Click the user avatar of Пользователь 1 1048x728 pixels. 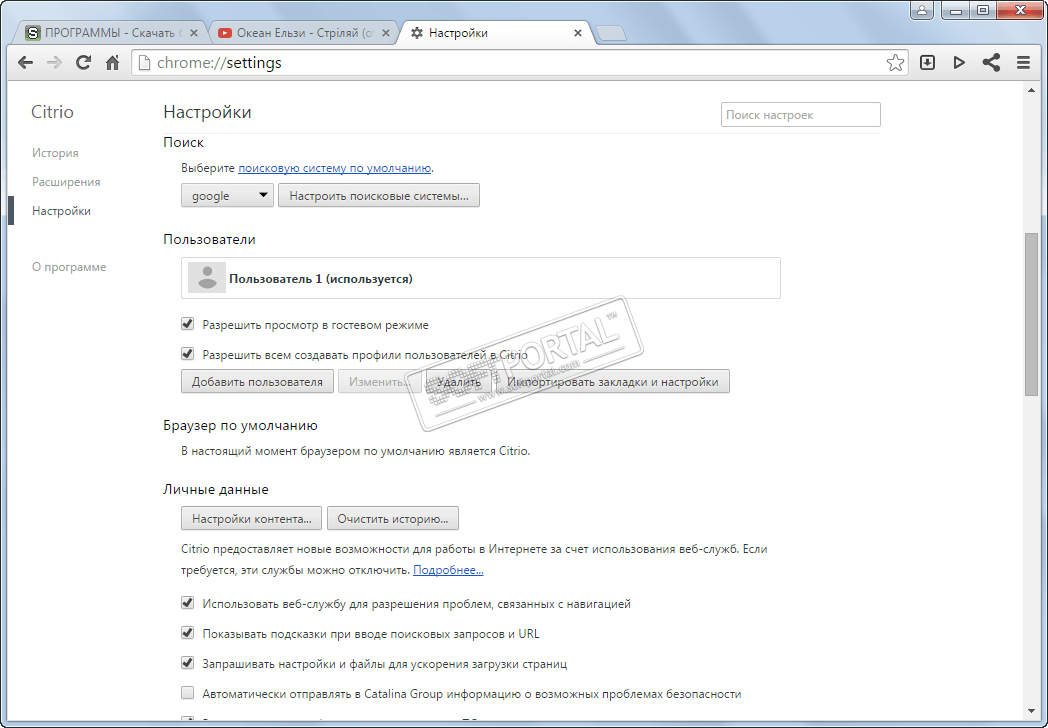coord(207,277)
